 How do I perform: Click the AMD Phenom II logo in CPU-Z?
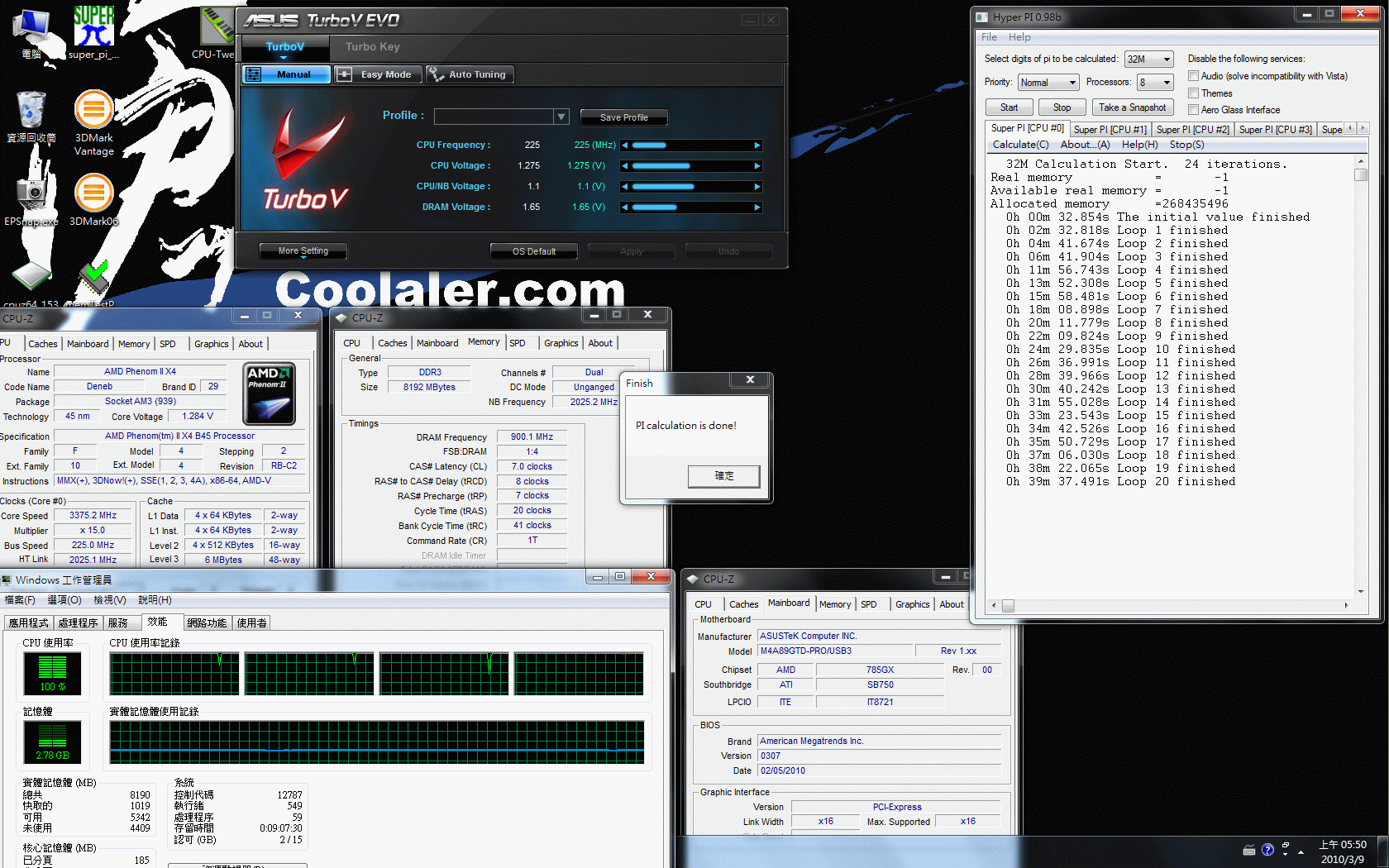tap(270, 393)
